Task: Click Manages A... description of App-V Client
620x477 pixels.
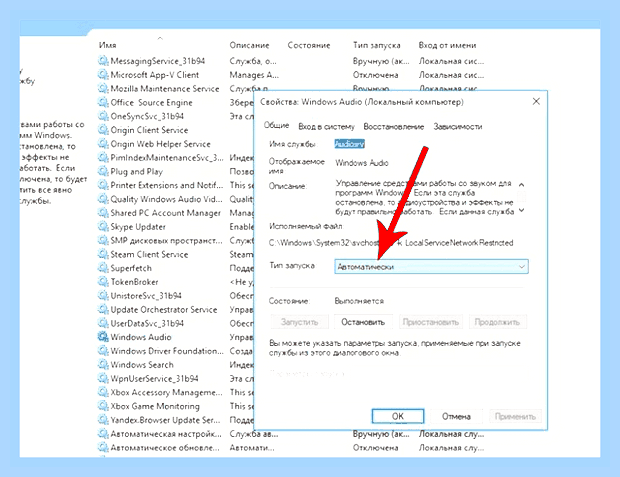Action: 254,75
